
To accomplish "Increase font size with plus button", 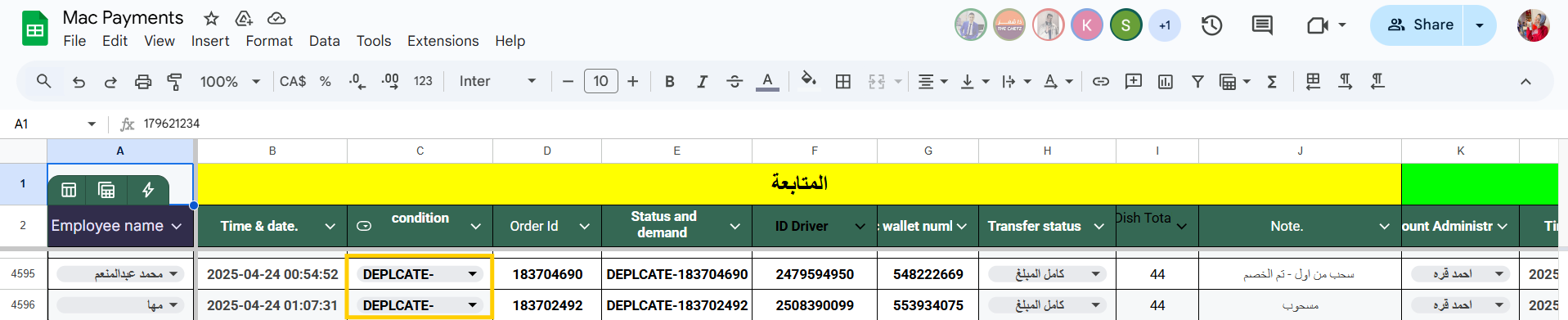I will tap(632, 81).
